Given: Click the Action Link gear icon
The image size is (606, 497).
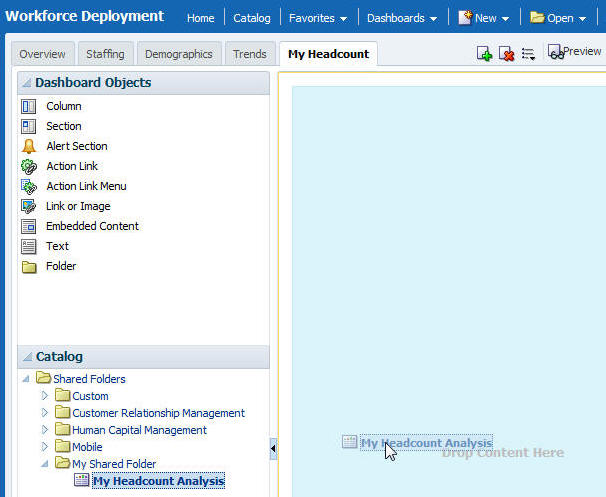Looking at the screenshot, I should [29, 167].
